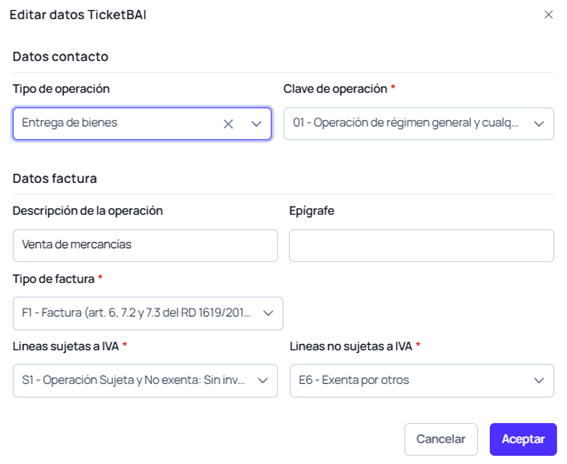This screenshot has width=567, height=464.
Task: Close the Editar datos TicketBAI dialog
Action: pos(549,14)
